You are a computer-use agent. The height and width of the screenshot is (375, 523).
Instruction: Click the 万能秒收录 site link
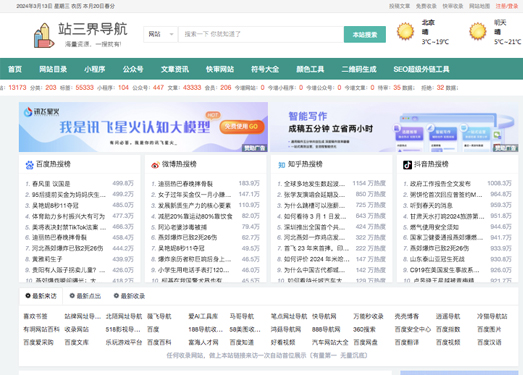pyautogui.click(x=368, y=316)
